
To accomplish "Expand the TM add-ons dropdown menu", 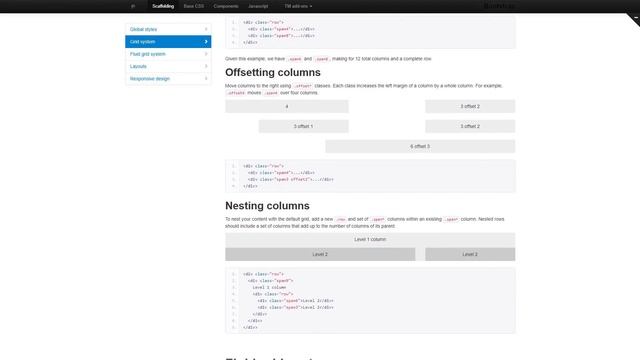I will pos(298,6).
